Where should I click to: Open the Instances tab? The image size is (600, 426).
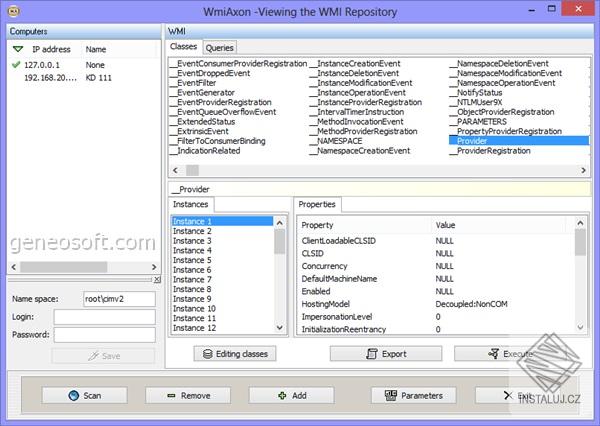coord(191,204)
